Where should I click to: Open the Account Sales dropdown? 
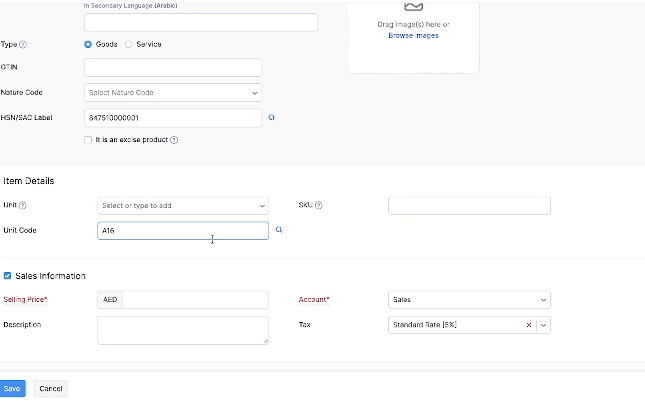(x=469, y=300)
